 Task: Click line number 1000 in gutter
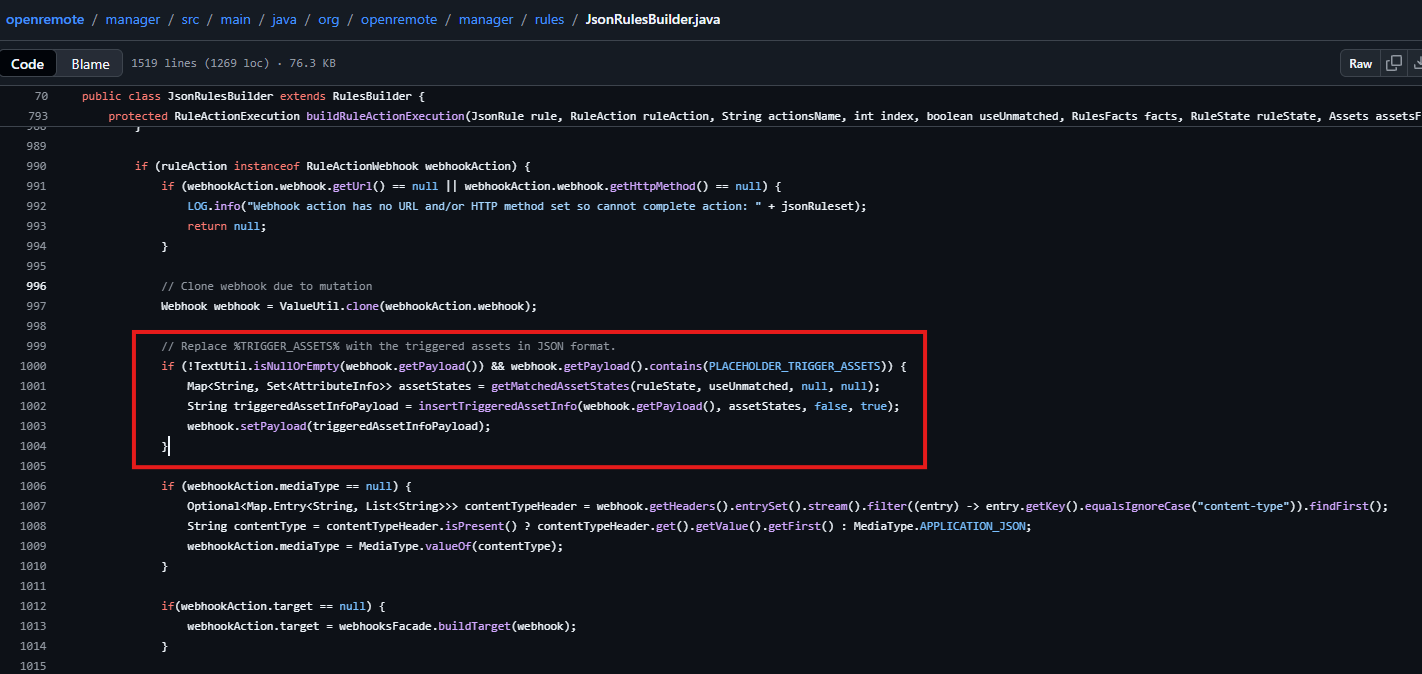click(x=33, y=366)
